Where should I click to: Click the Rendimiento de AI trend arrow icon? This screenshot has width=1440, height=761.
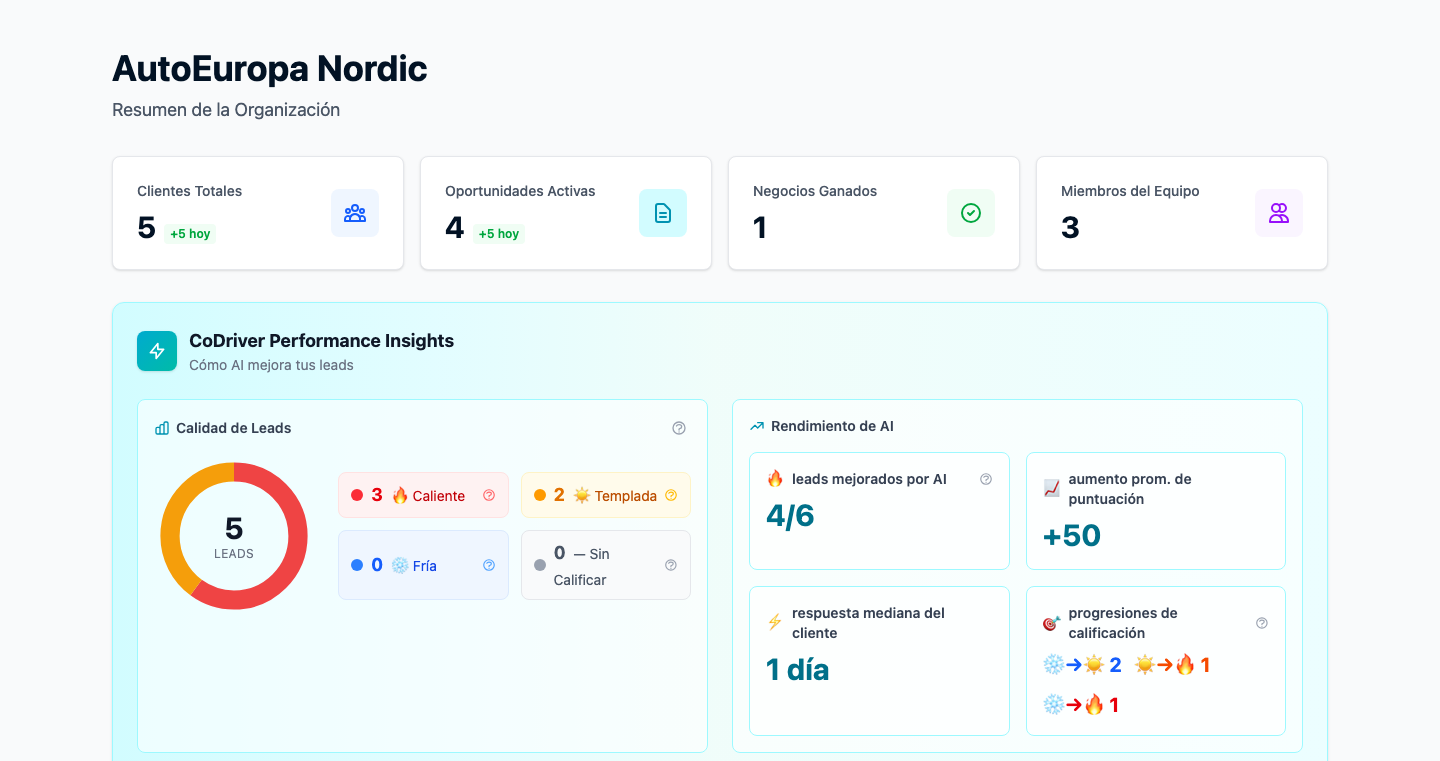pos(756,426)
